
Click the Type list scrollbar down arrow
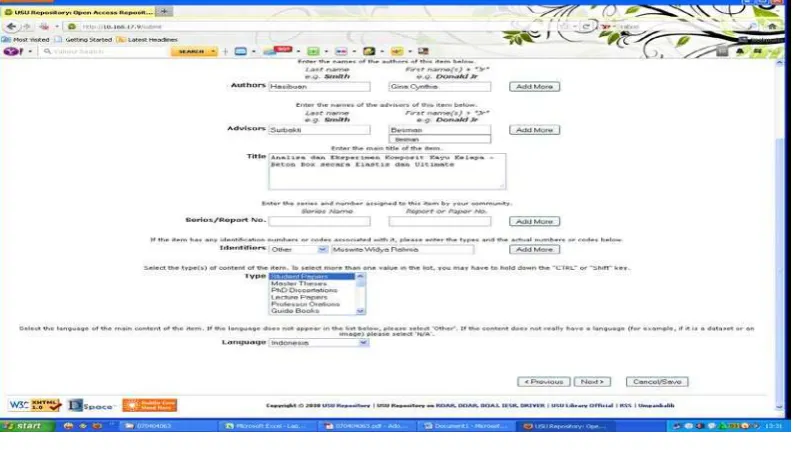(x=360, y=311)
